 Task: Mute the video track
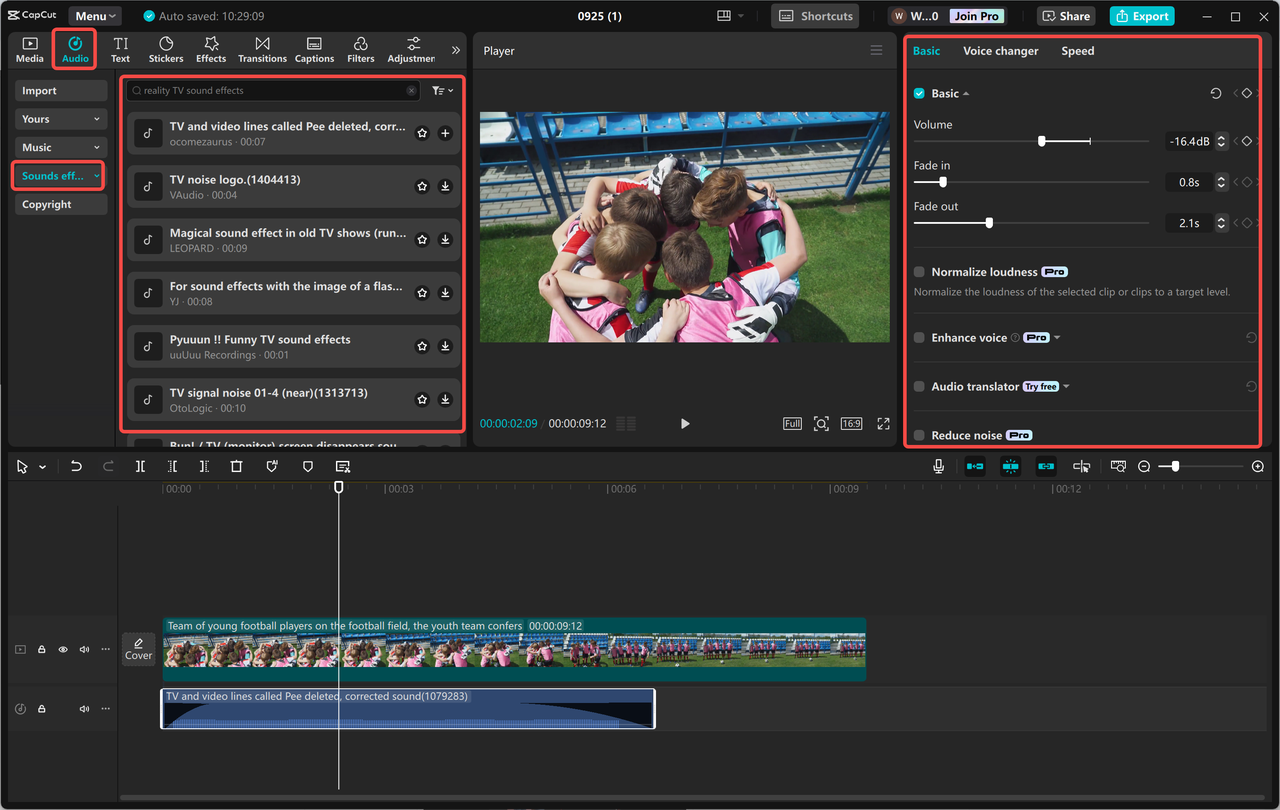(x=84, y=649)
